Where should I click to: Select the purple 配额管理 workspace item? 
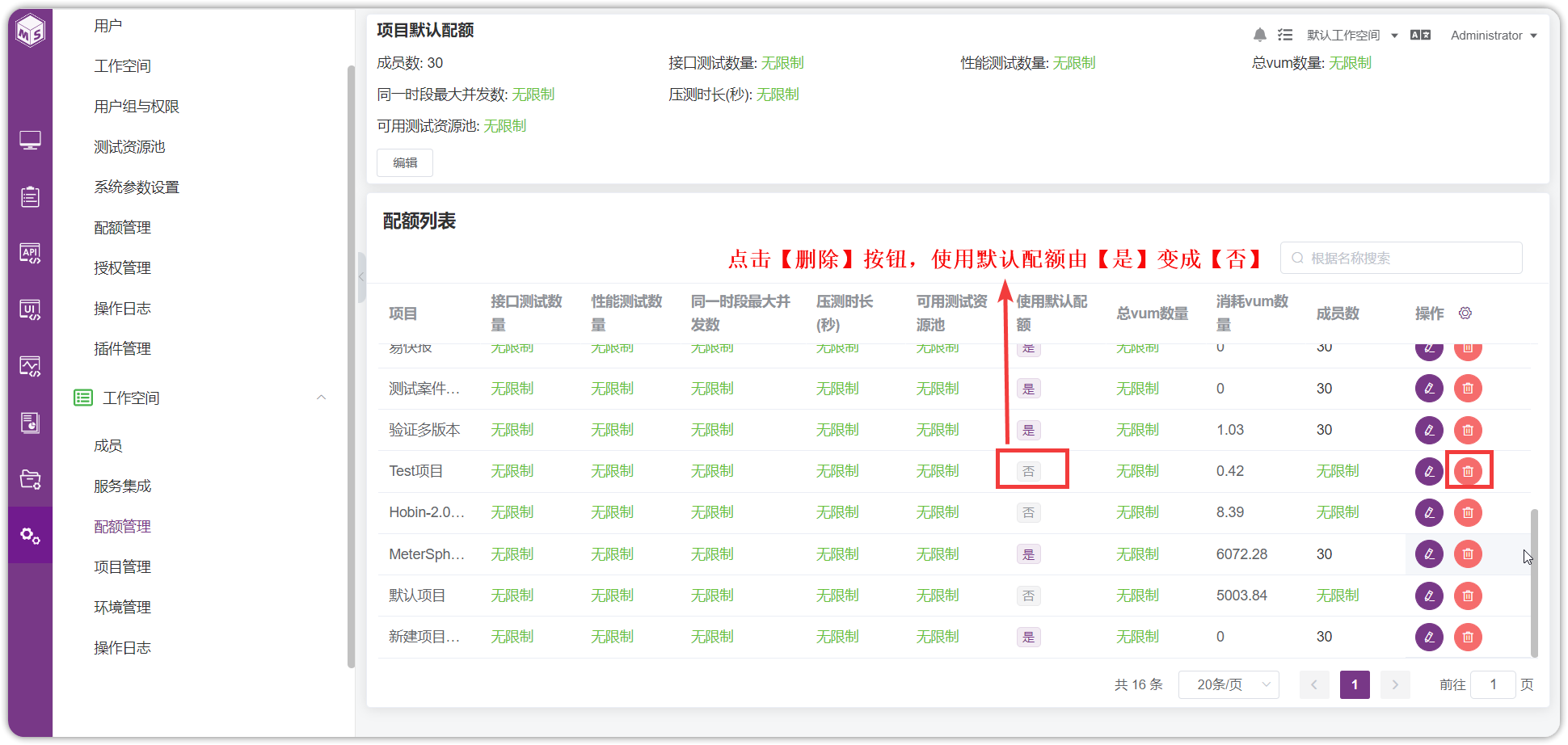pyautogui.click(x=122, y=527)
